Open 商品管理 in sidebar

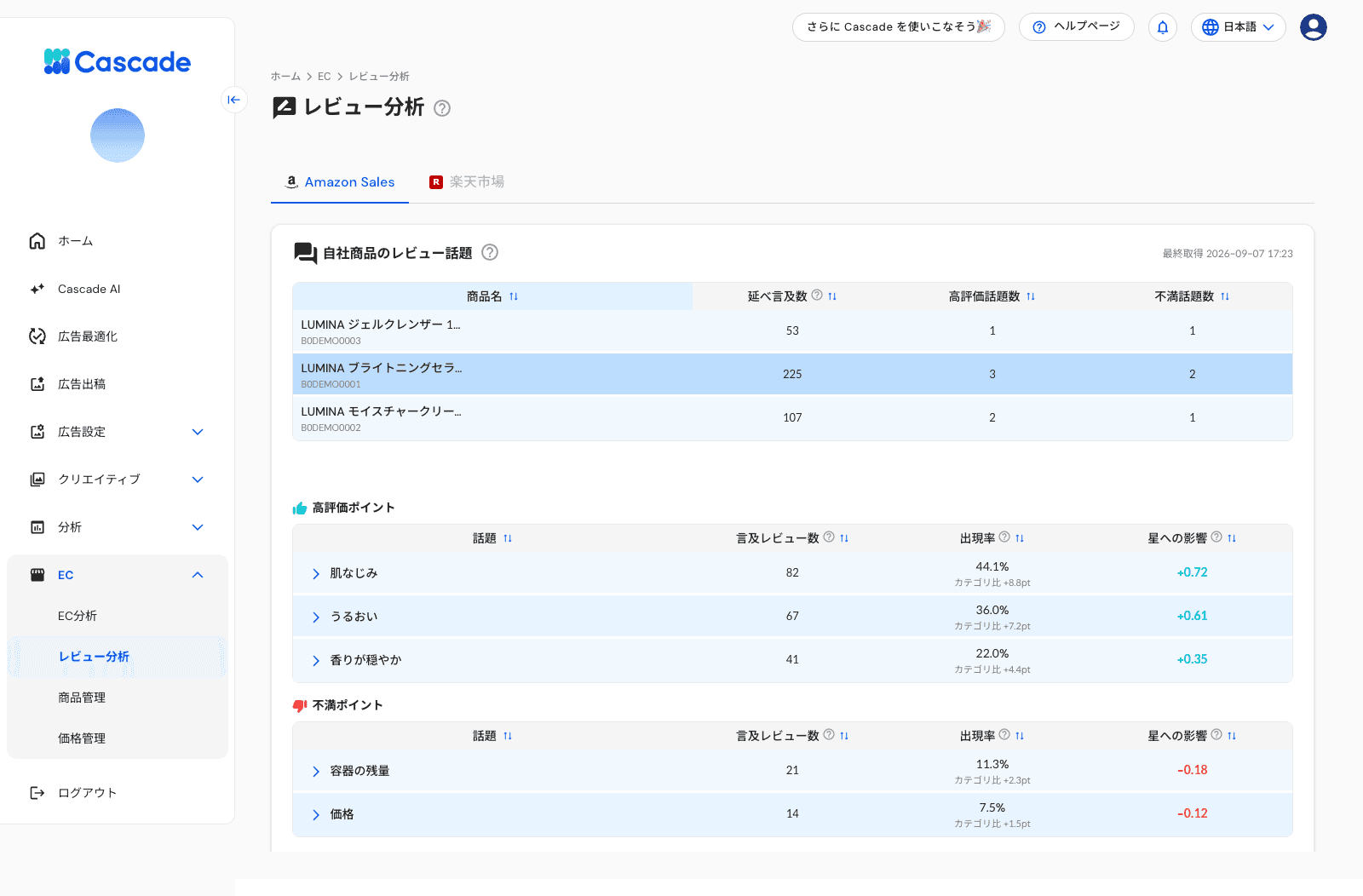(82, 698)
